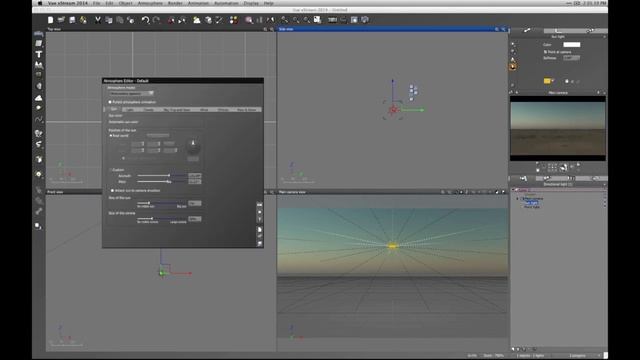Click the Pitch slider
The height and width of the screenshot is (360, 640).
[x=162, y=181]
